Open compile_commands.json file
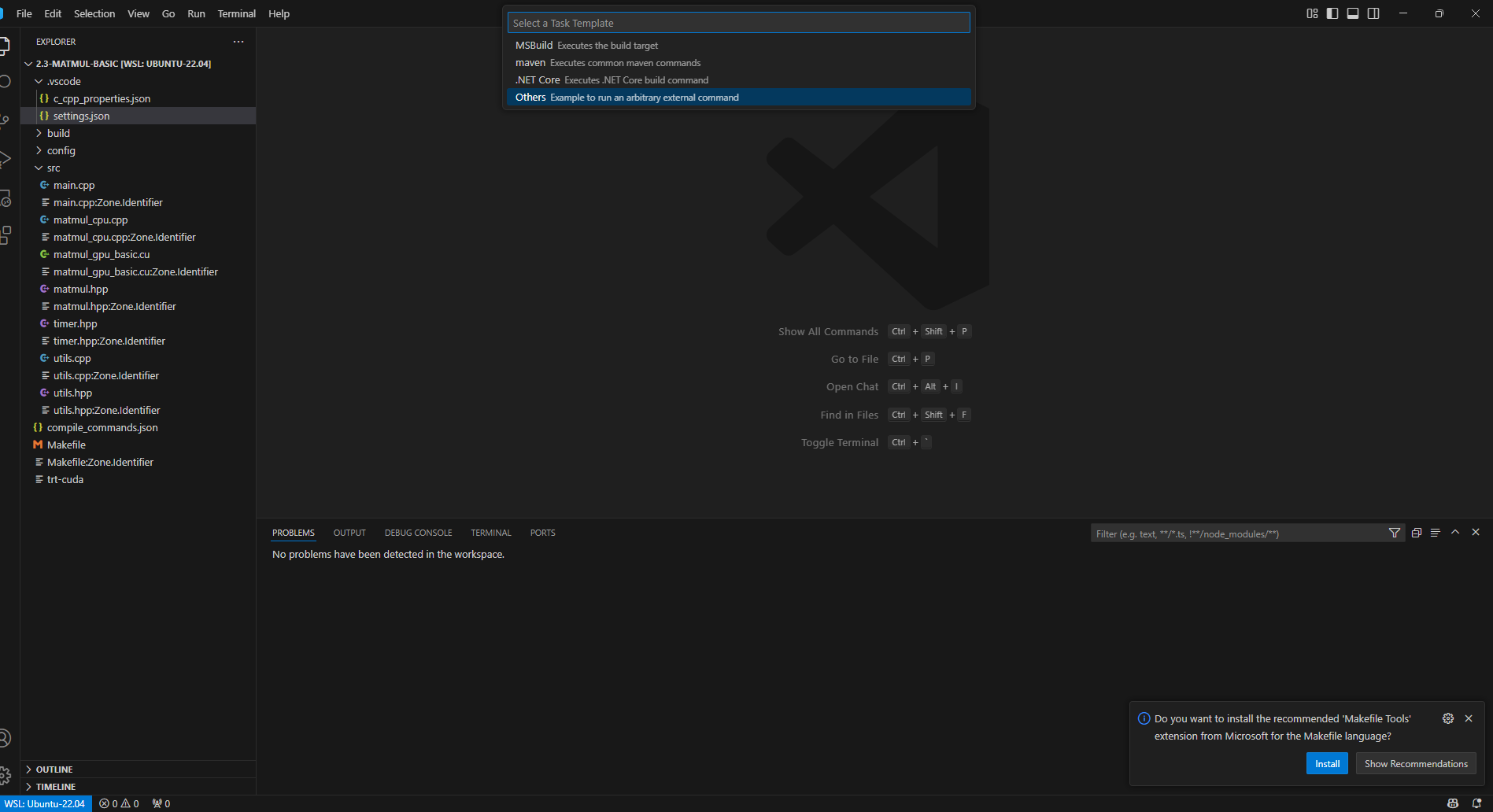Image resolution: width=1493 pixels, height=812 pixels. (102, 427)
